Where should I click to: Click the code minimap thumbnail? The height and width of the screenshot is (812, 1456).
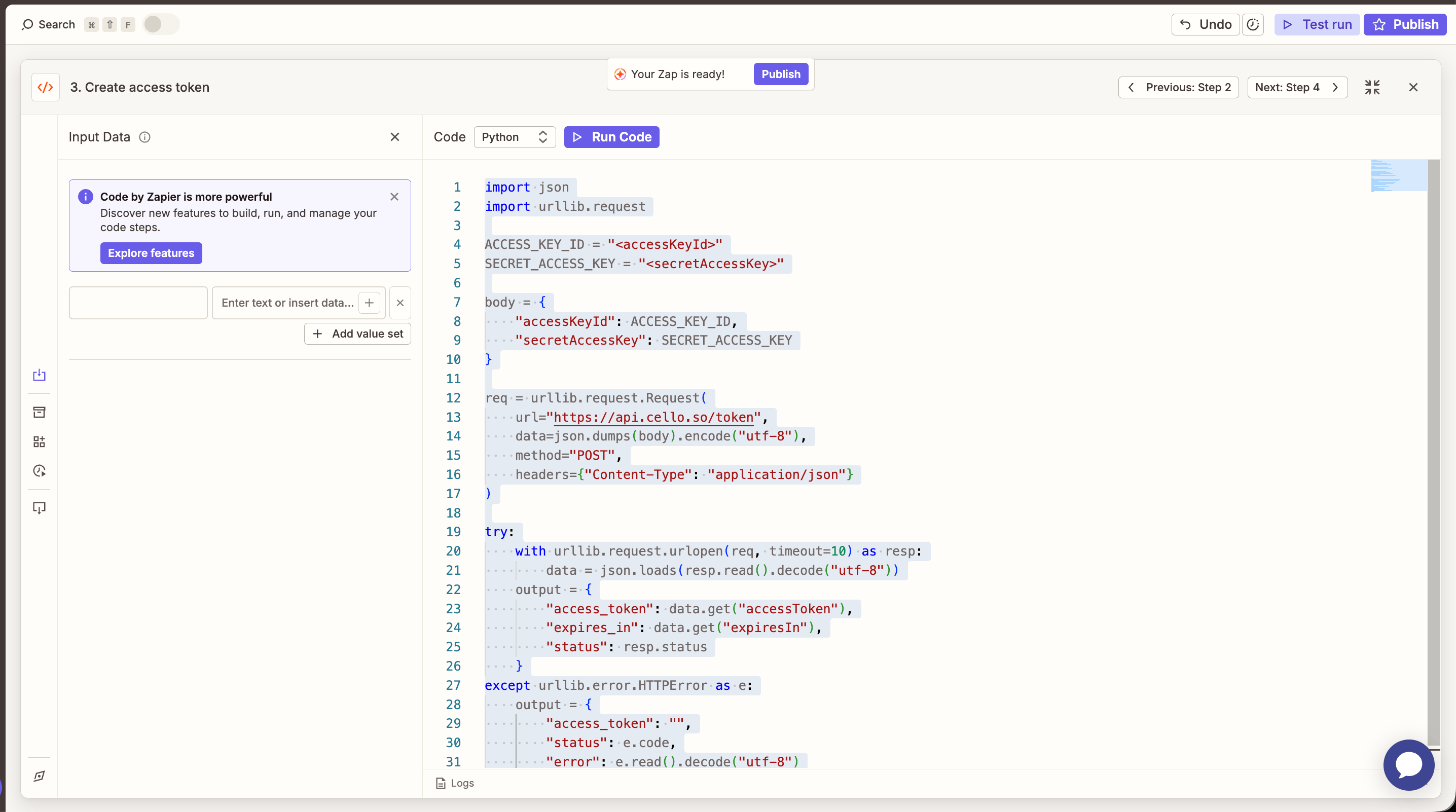(1398, 176)
